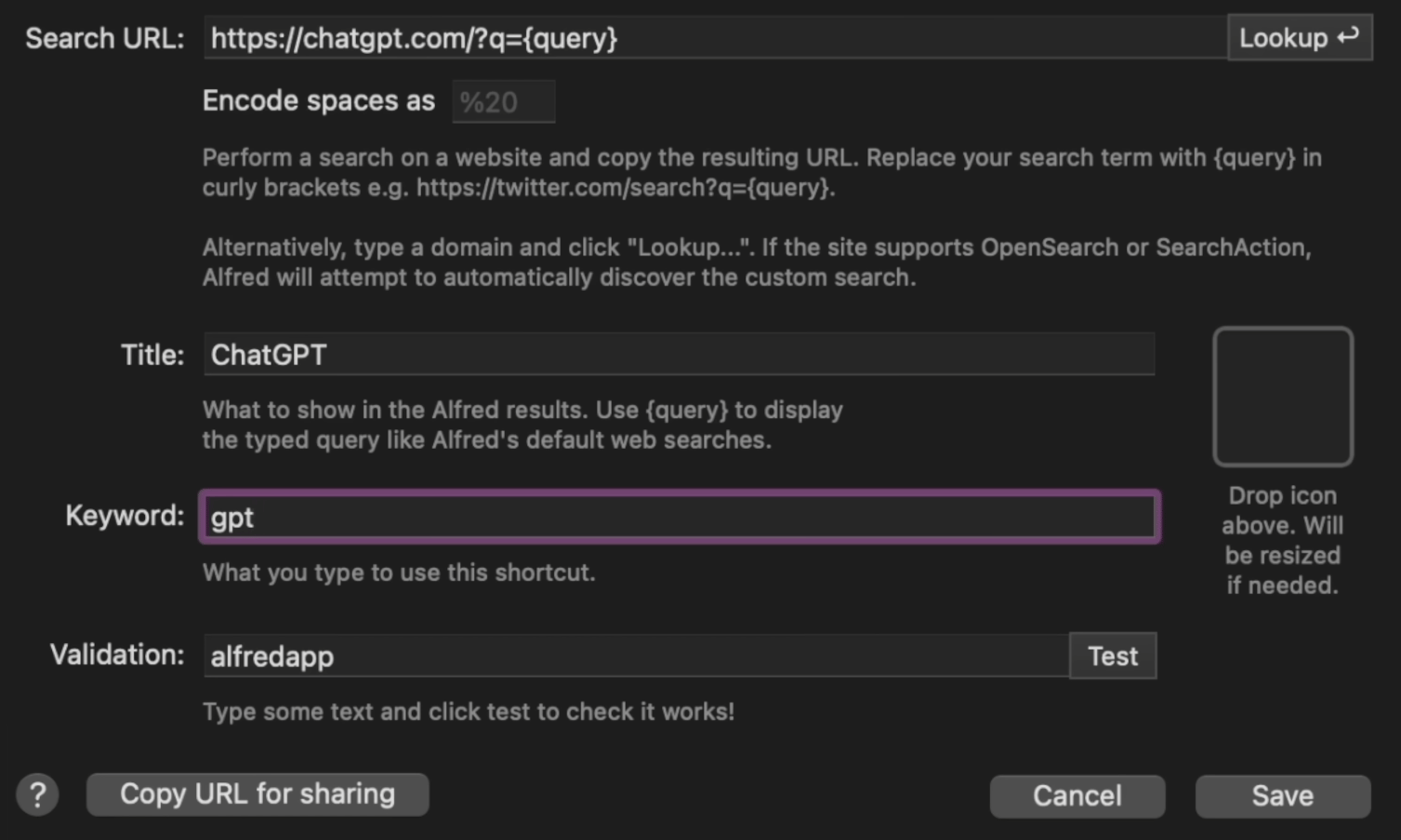Click the Keyword field containing gpt
Screen dimensions: 1401x840
tap(680, 517)
